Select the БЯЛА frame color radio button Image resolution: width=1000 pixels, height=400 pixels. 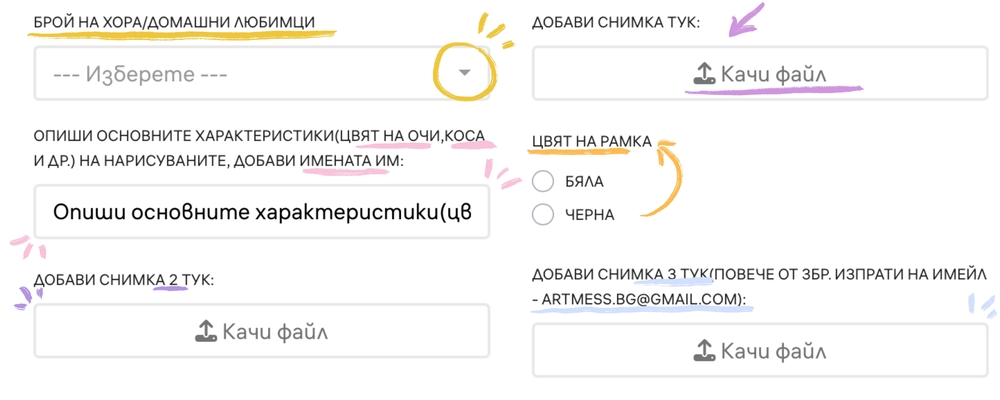[543, 182]
